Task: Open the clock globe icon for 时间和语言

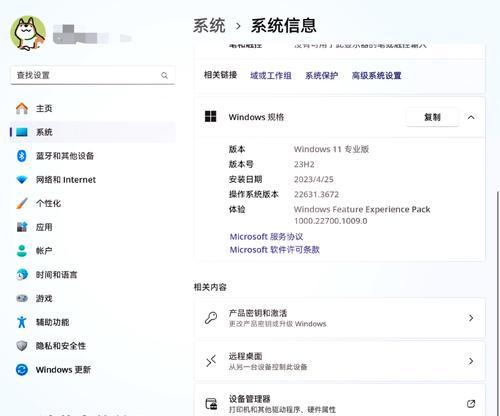Action: (22, 275)
